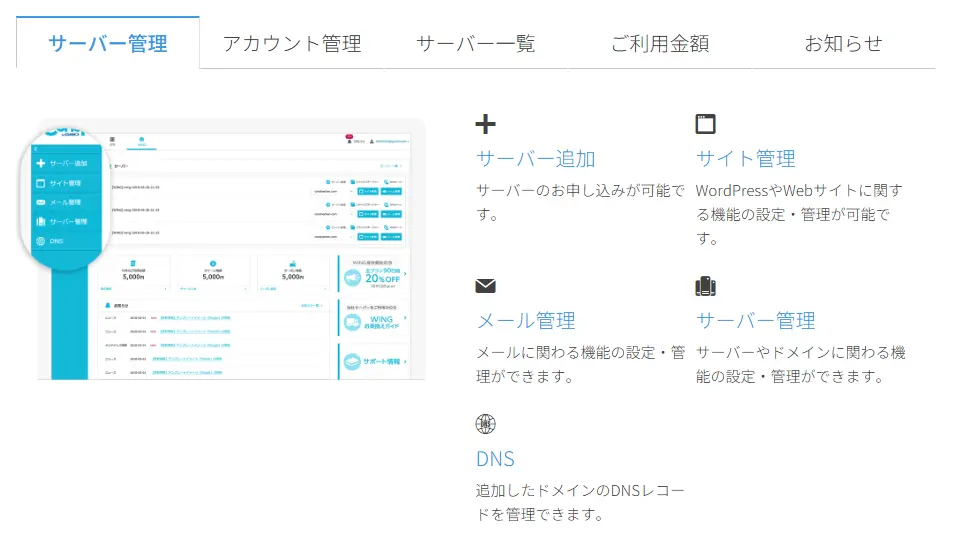Open the メール管理 link
Image resolution: width=967 pixels, height=556 pixels.
click(x=525, y=321)
